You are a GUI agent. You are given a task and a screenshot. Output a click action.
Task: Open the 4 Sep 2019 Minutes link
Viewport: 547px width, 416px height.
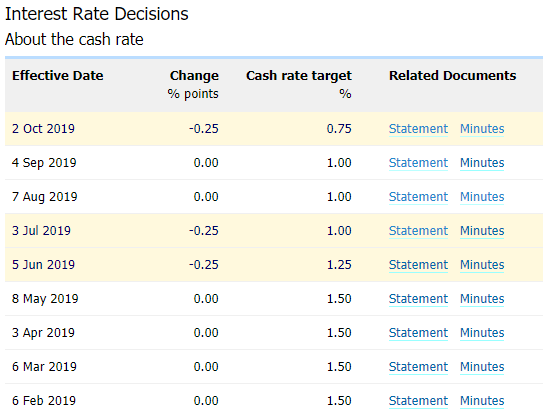click(482, 163)
